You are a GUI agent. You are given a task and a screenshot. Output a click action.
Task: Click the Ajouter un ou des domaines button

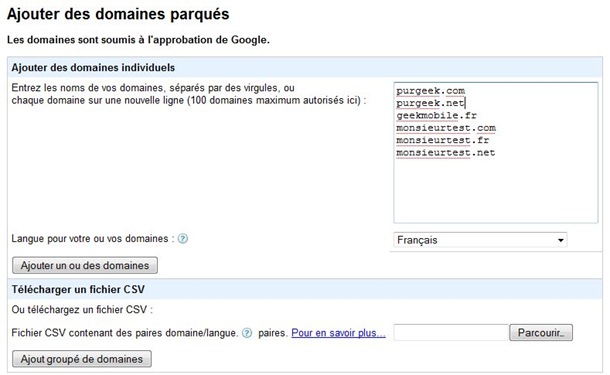85,265
